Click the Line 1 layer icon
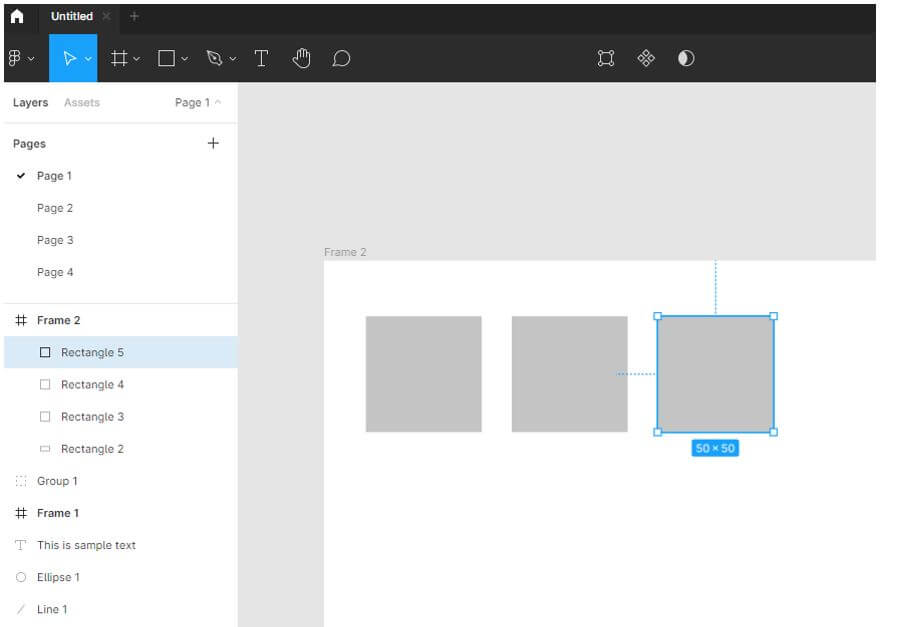 tap(21, 609)
